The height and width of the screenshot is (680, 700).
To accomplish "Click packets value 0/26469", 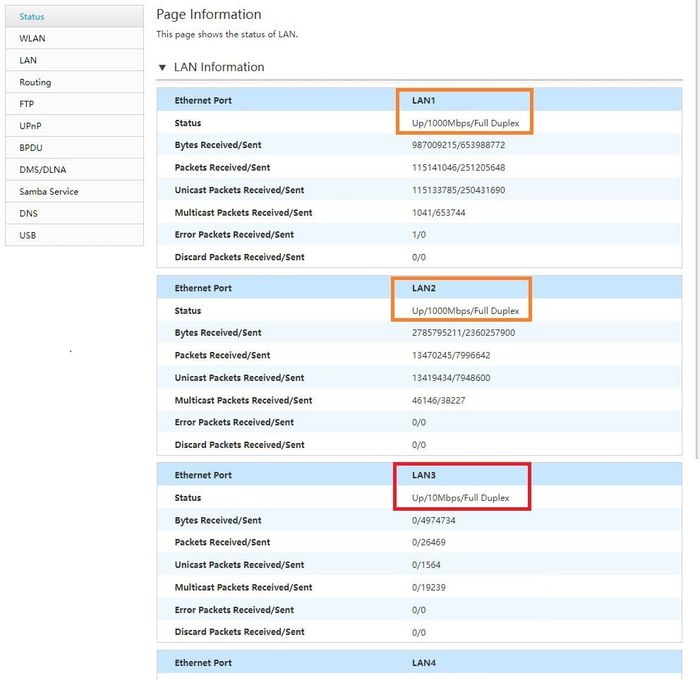I will pyautogui.click(x=429, y=542).
